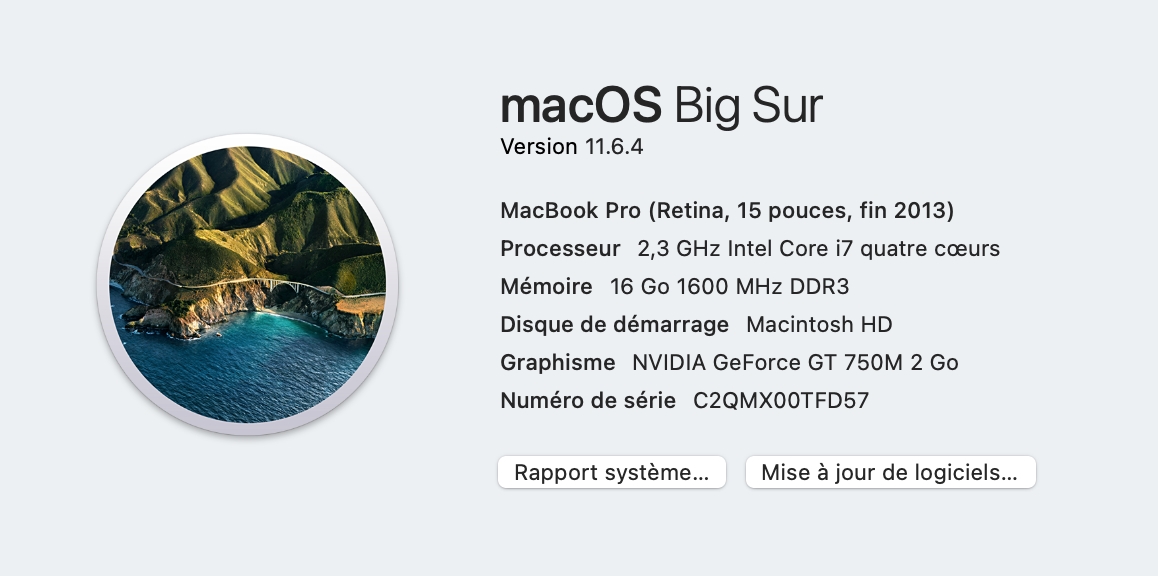Click the "Big Sur" name in the title
This screenshot has width=1158, height=576.
[x=748, y=105]
